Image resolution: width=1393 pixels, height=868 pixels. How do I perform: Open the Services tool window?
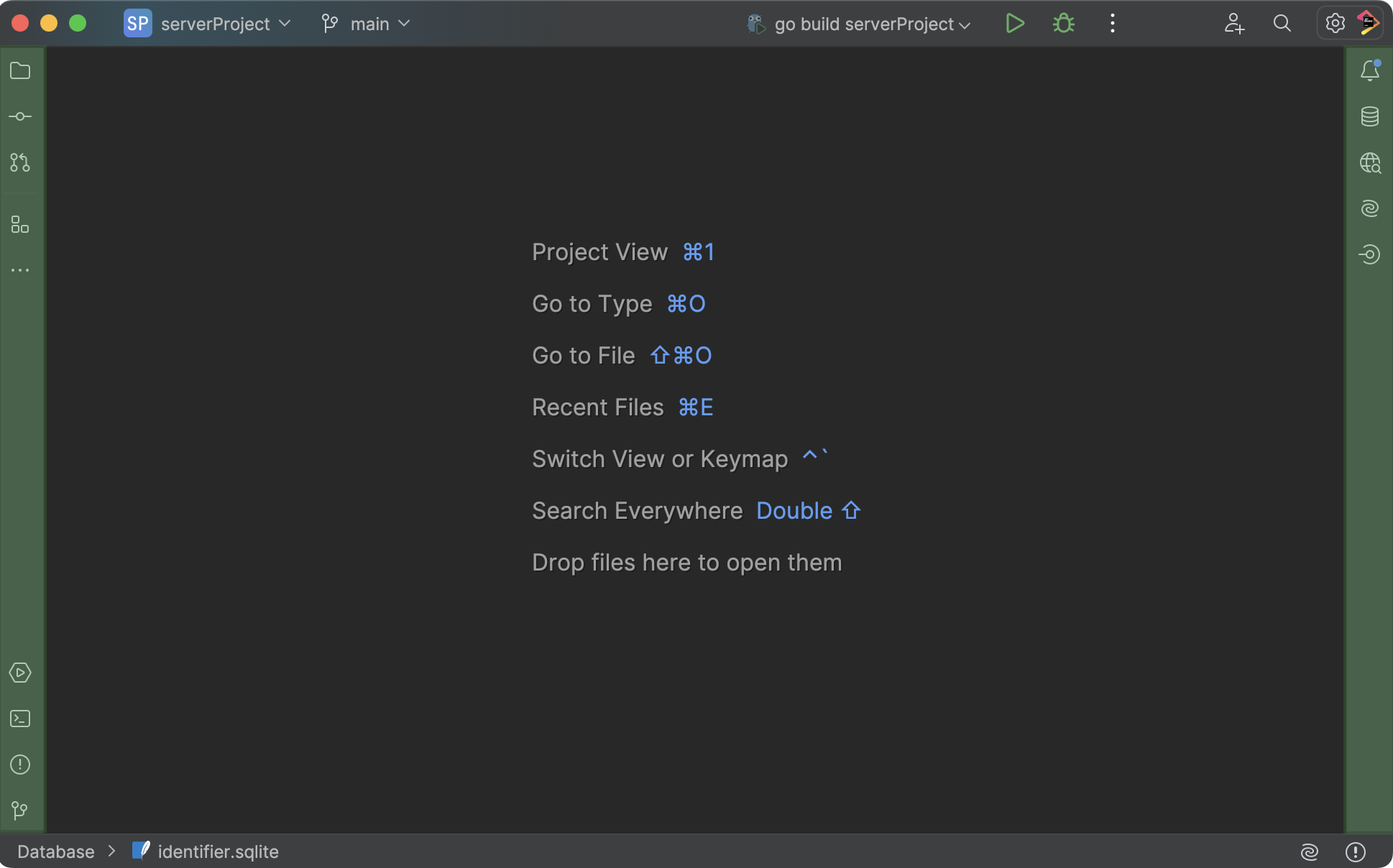pyautogui.click(x=20, y=673)
